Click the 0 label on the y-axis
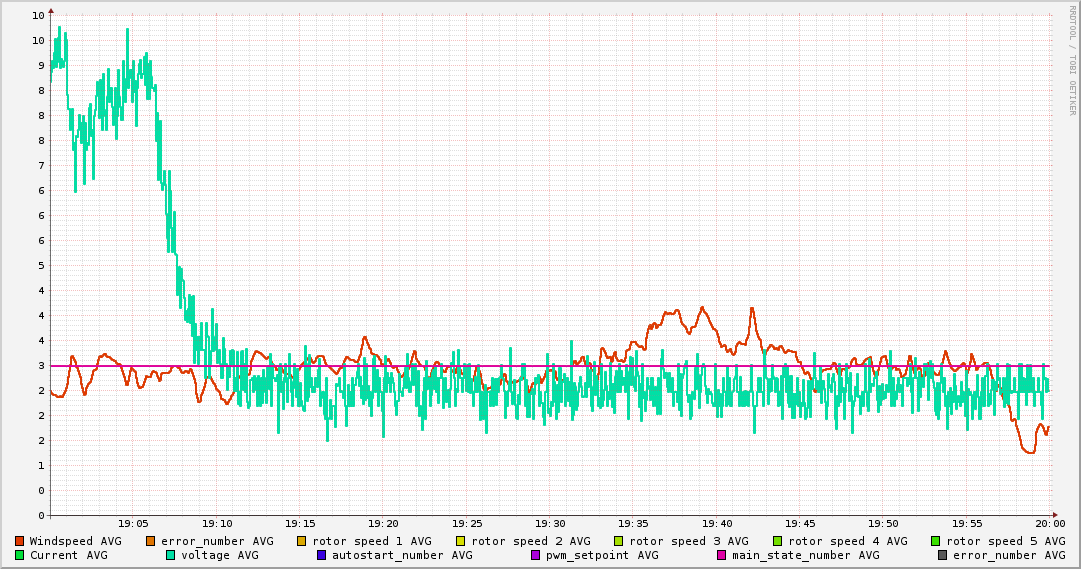The width and height of the screenshot is (1081, 569). [x=40, y=516]
